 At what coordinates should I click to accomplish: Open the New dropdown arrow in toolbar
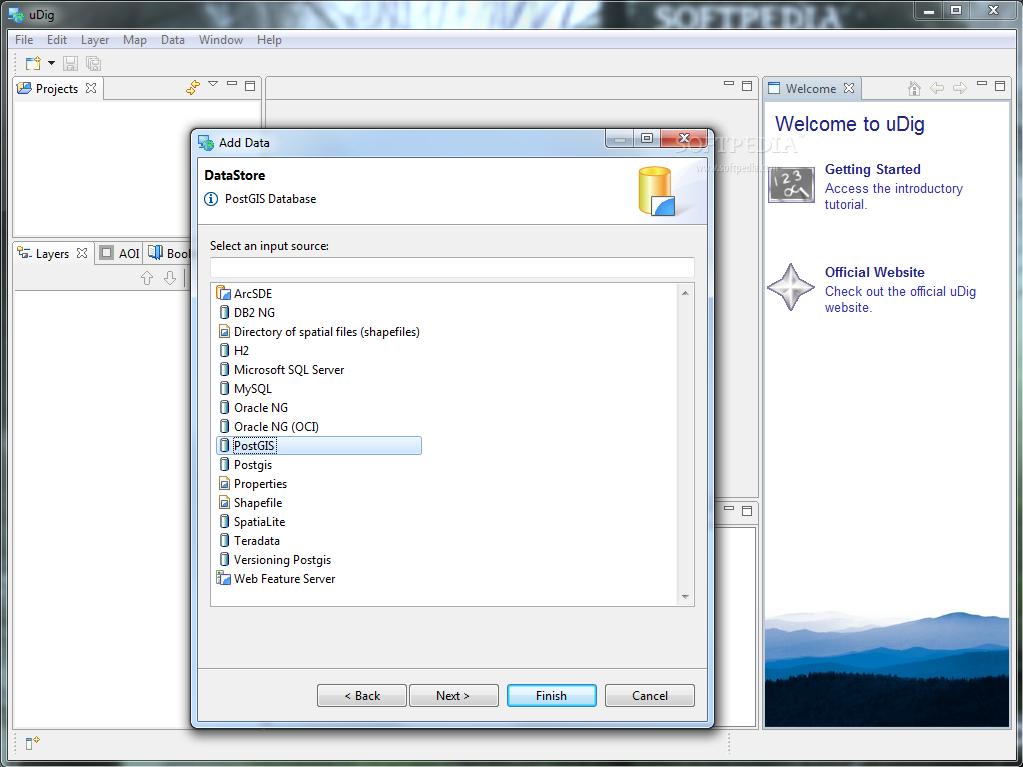[x=52, y=63]
